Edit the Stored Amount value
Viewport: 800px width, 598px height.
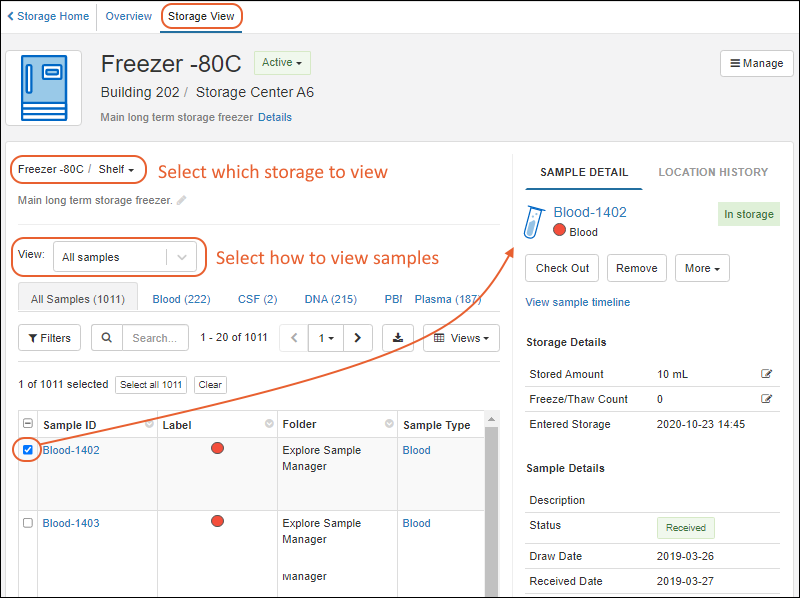766,374
